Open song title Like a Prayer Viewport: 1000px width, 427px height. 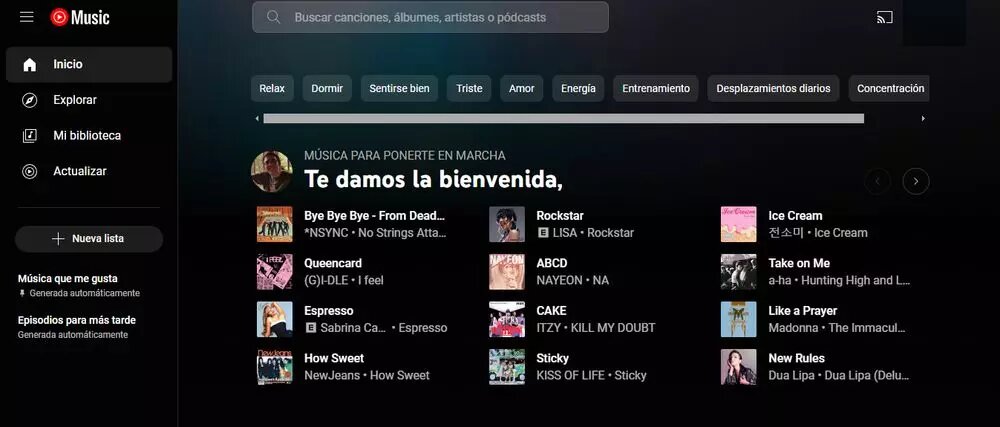[803, 311]
